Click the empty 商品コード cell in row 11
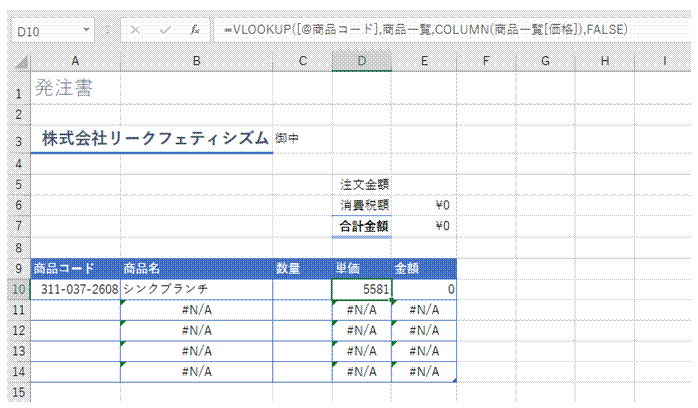 (x=75, y=310)
